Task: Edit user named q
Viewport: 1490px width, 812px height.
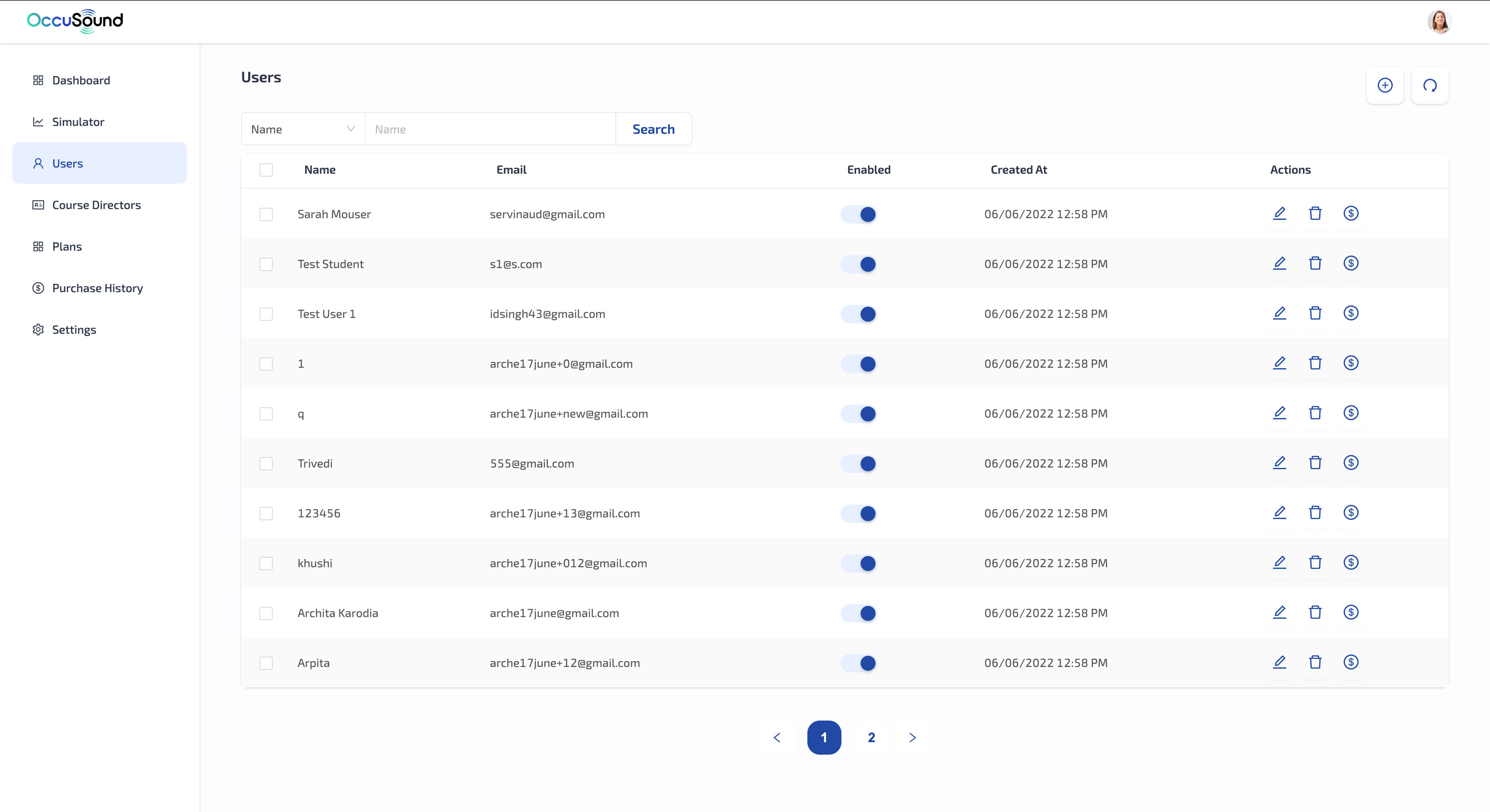Action: pos(1280,412)
